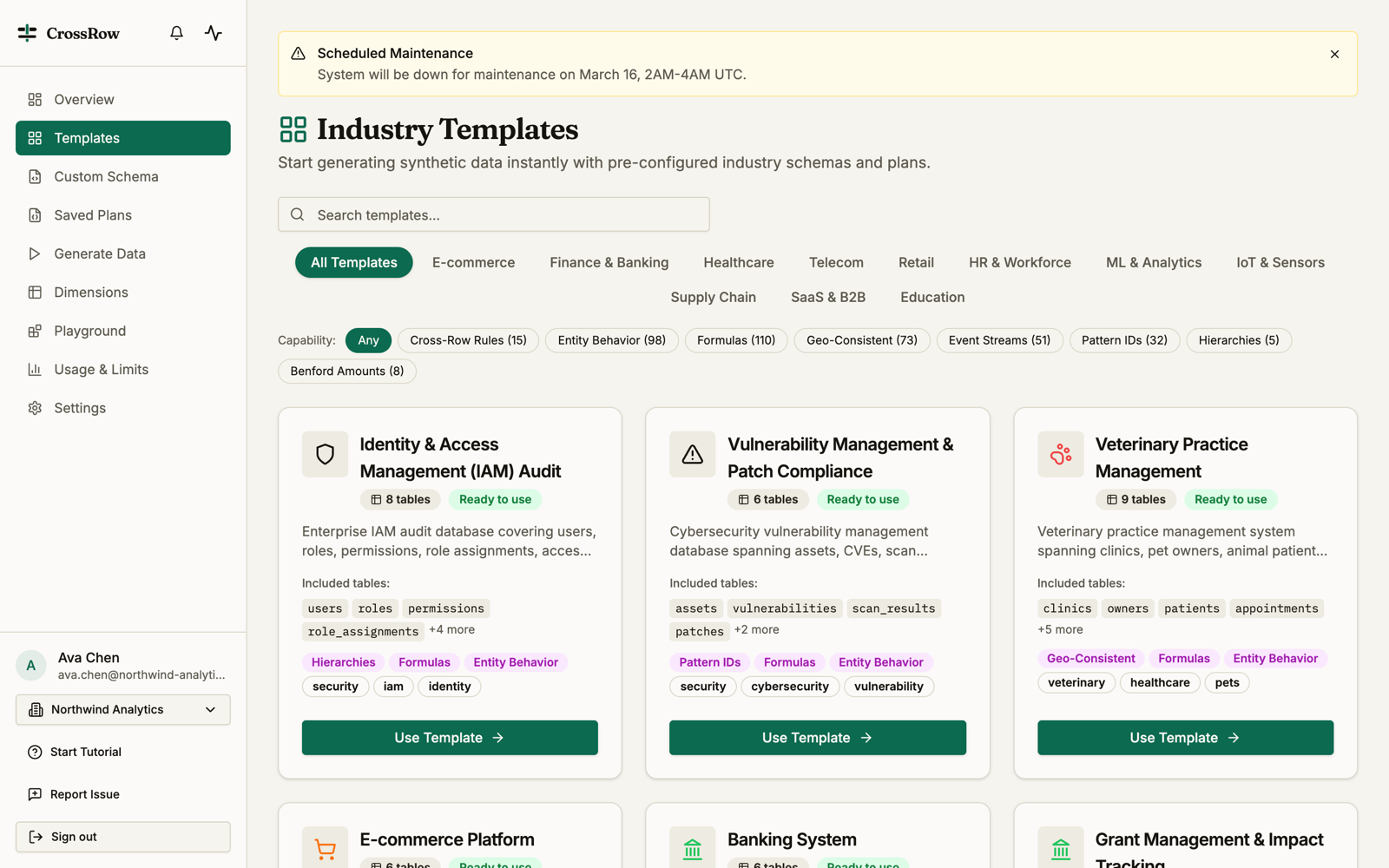1389x868 pixels.
Task: Click the IAM Audit shield icon
Action: coord(325,454)
